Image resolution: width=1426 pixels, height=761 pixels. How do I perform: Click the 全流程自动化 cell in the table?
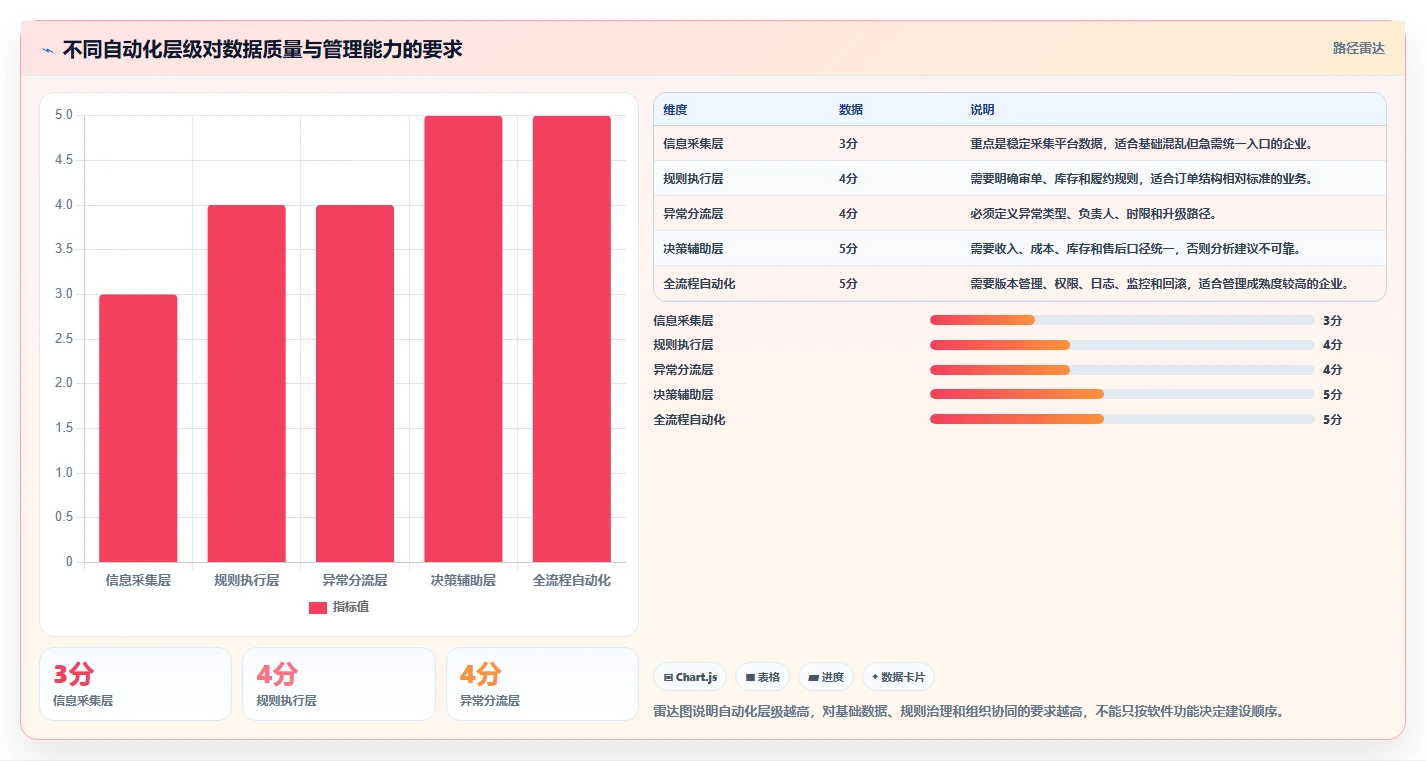(699, 284)
